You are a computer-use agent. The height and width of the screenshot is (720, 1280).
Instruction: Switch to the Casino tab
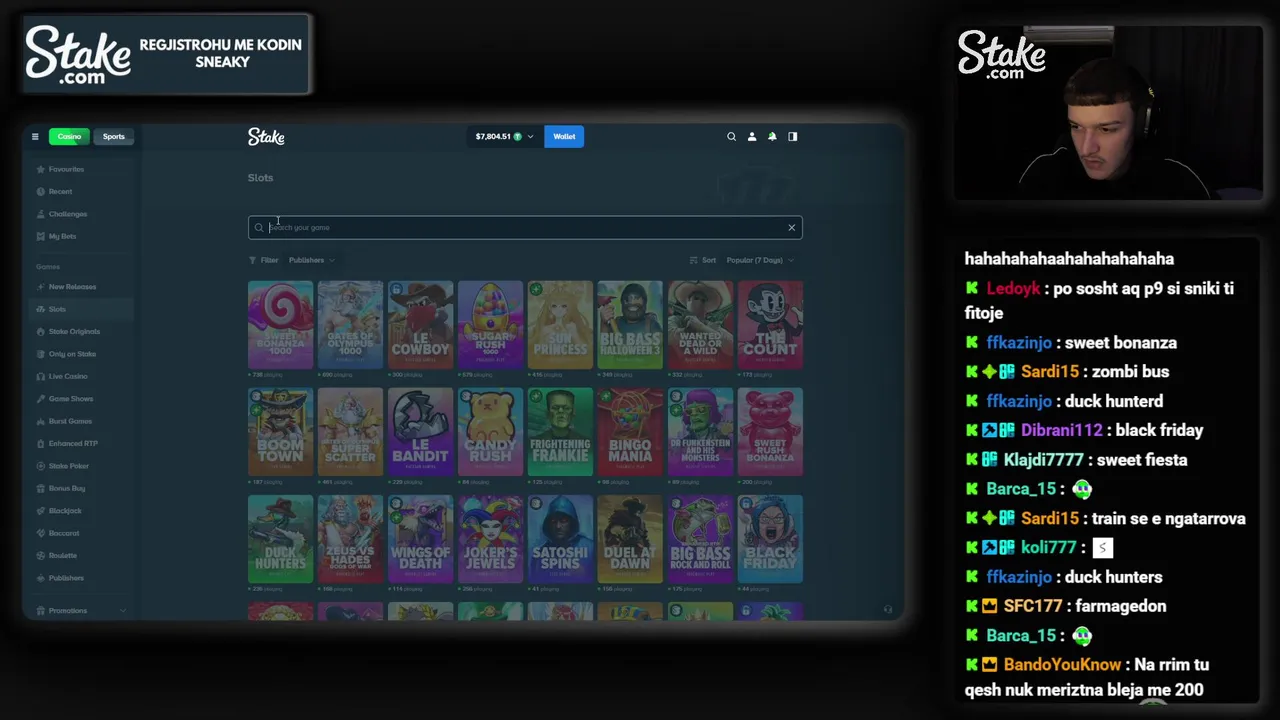coord(69,137)
